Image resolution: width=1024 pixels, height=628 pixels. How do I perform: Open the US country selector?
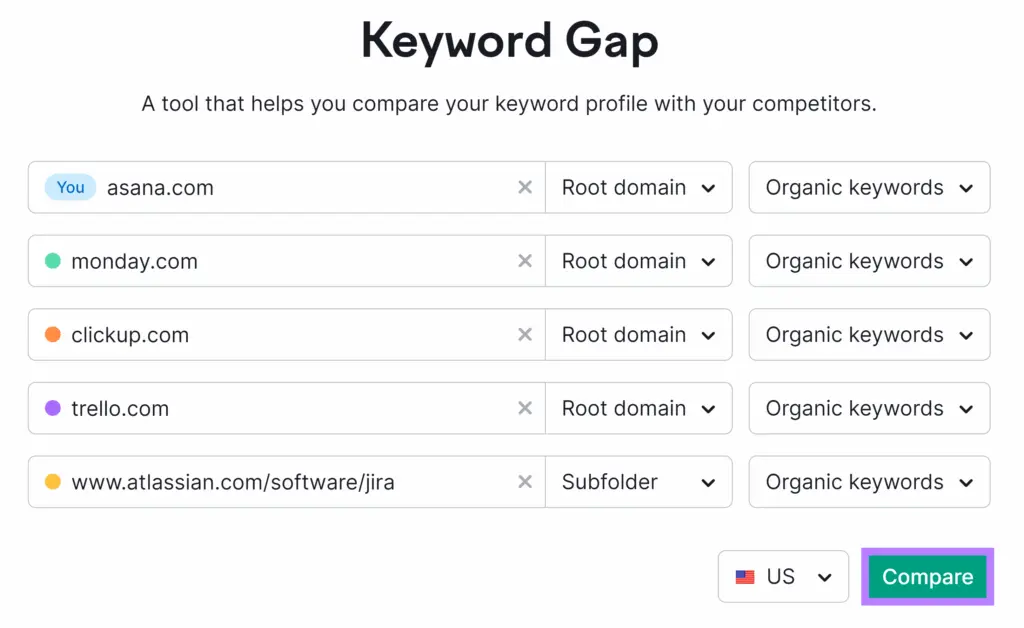pos(783,577)
